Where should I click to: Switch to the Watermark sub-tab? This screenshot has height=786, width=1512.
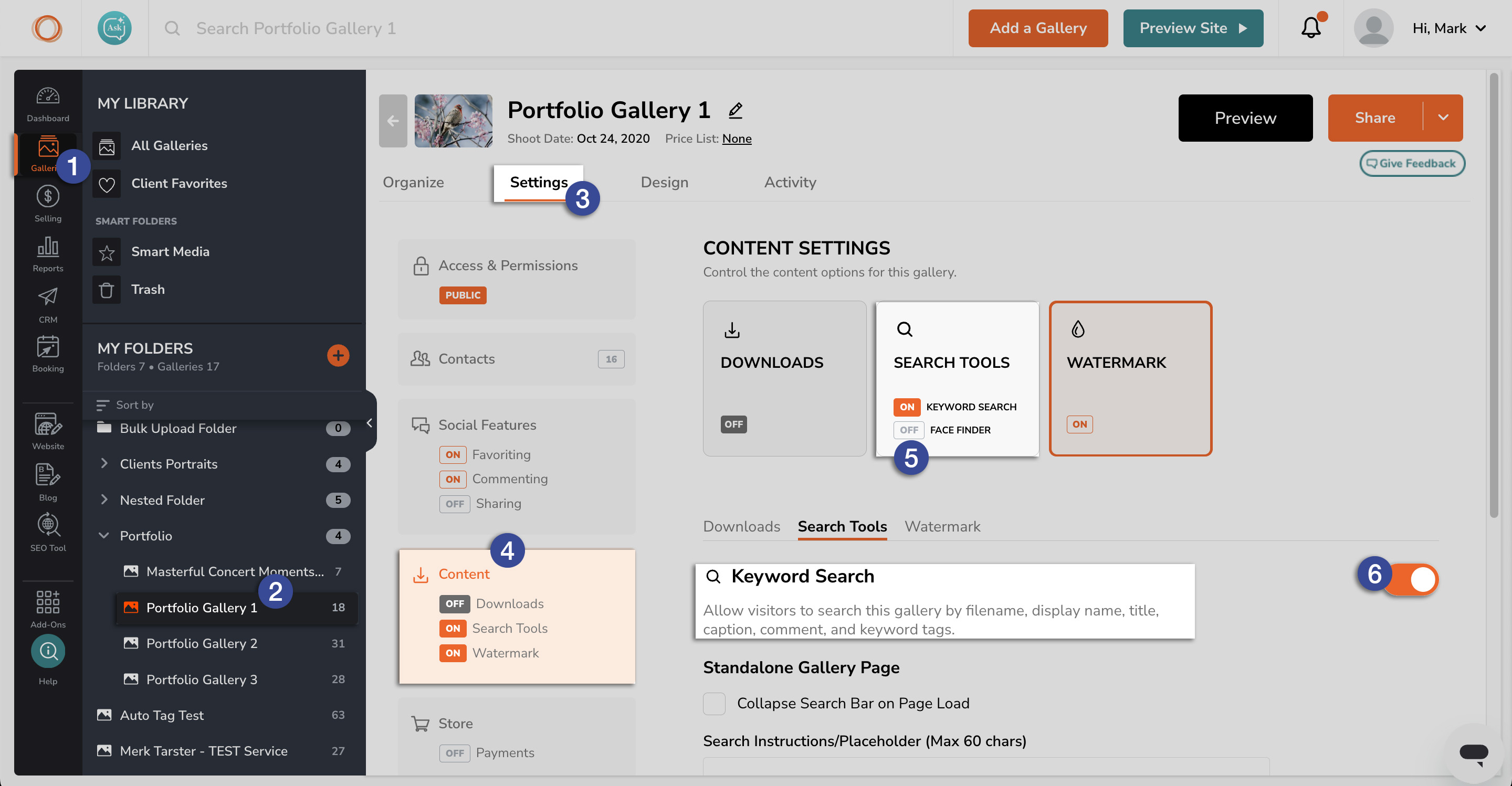[x=942, y=526]
